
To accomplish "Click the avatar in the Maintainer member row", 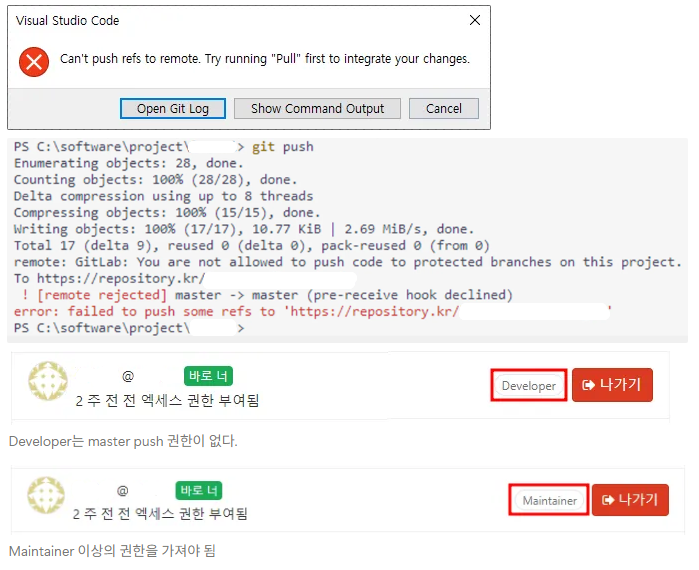I will click(x=46, y=495).
